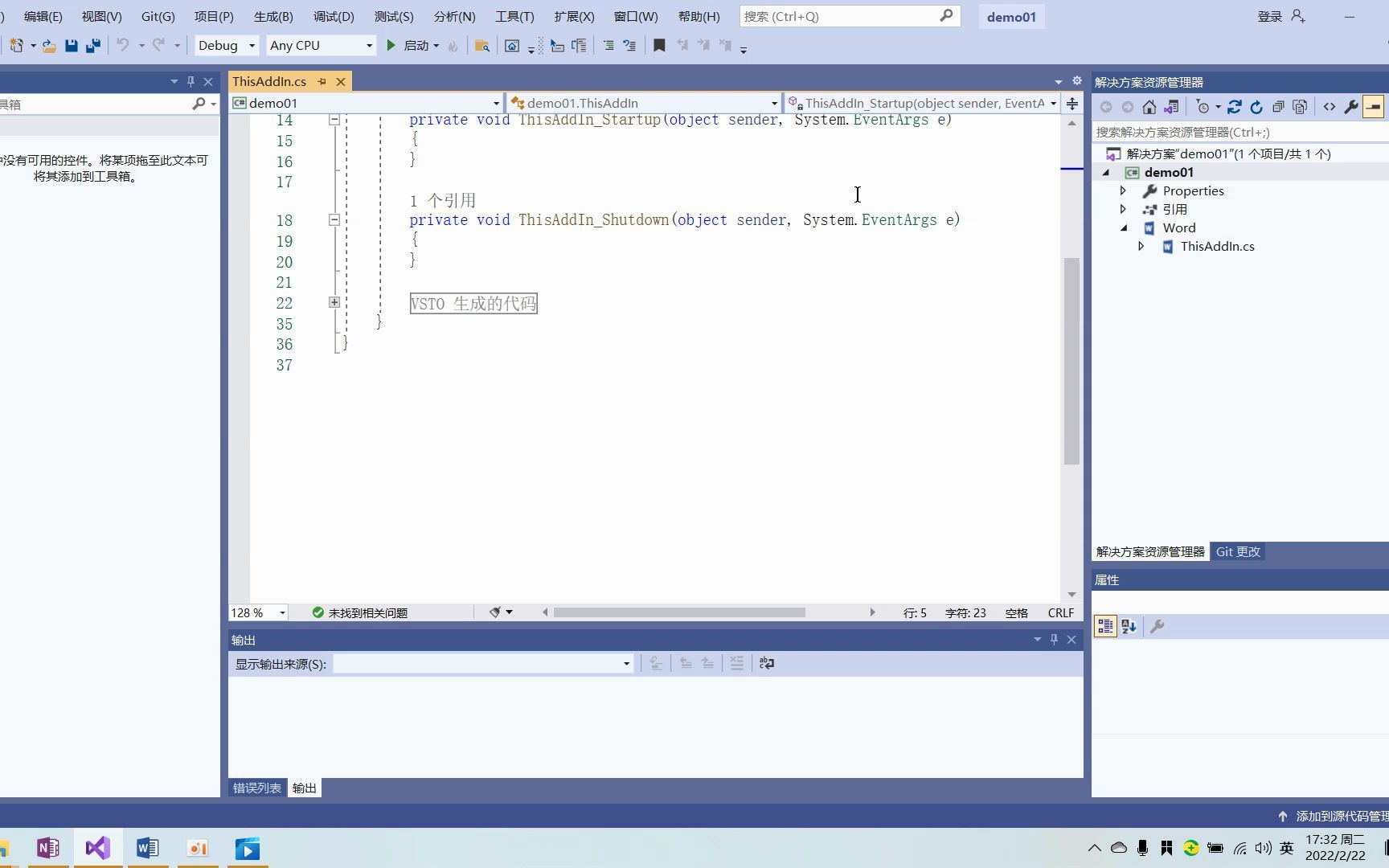Screen dimensions: 1389x868
Task: Click the Clear All output icon
Action: 737,663
